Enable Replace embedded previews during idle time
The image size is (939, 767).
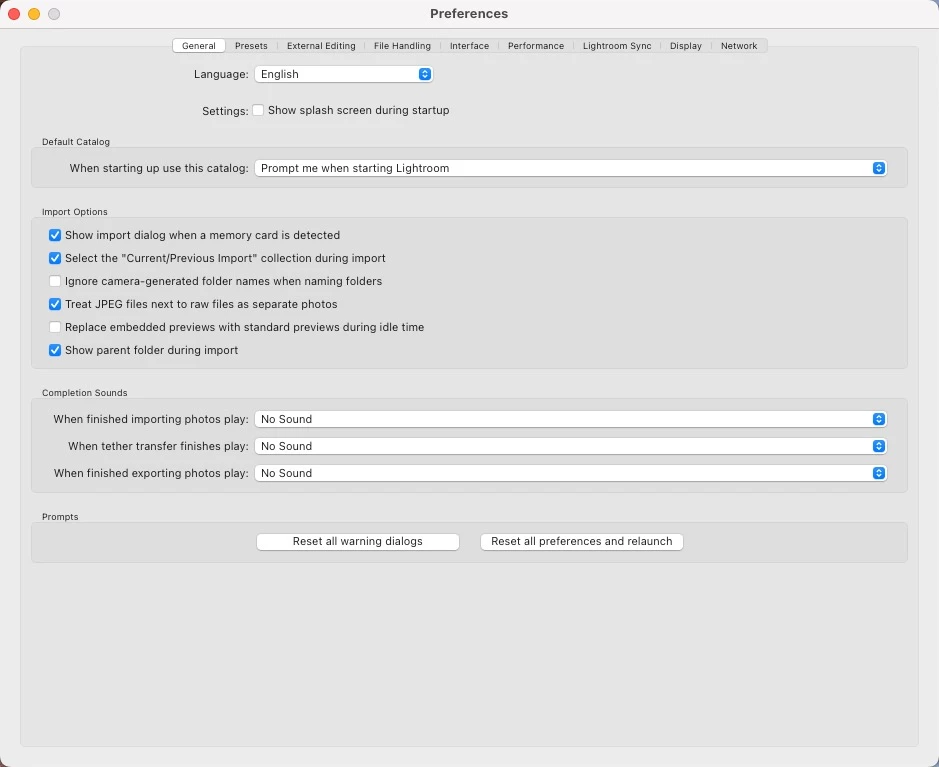[55, 328]
